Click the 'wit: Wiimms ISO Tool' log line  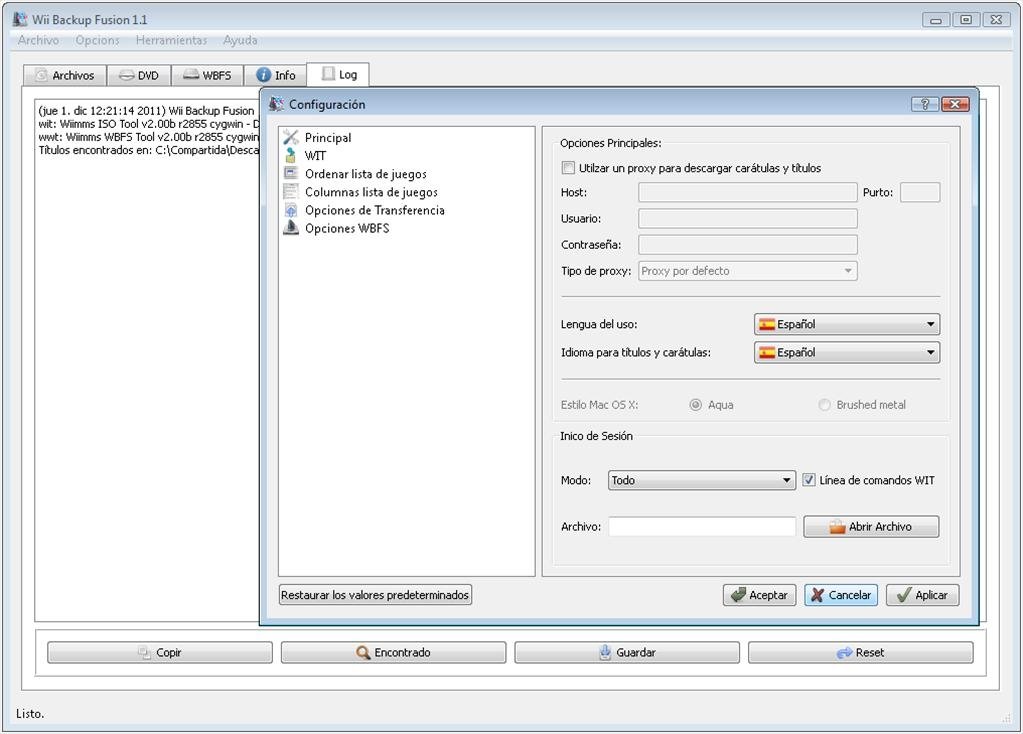pos(149,124)
